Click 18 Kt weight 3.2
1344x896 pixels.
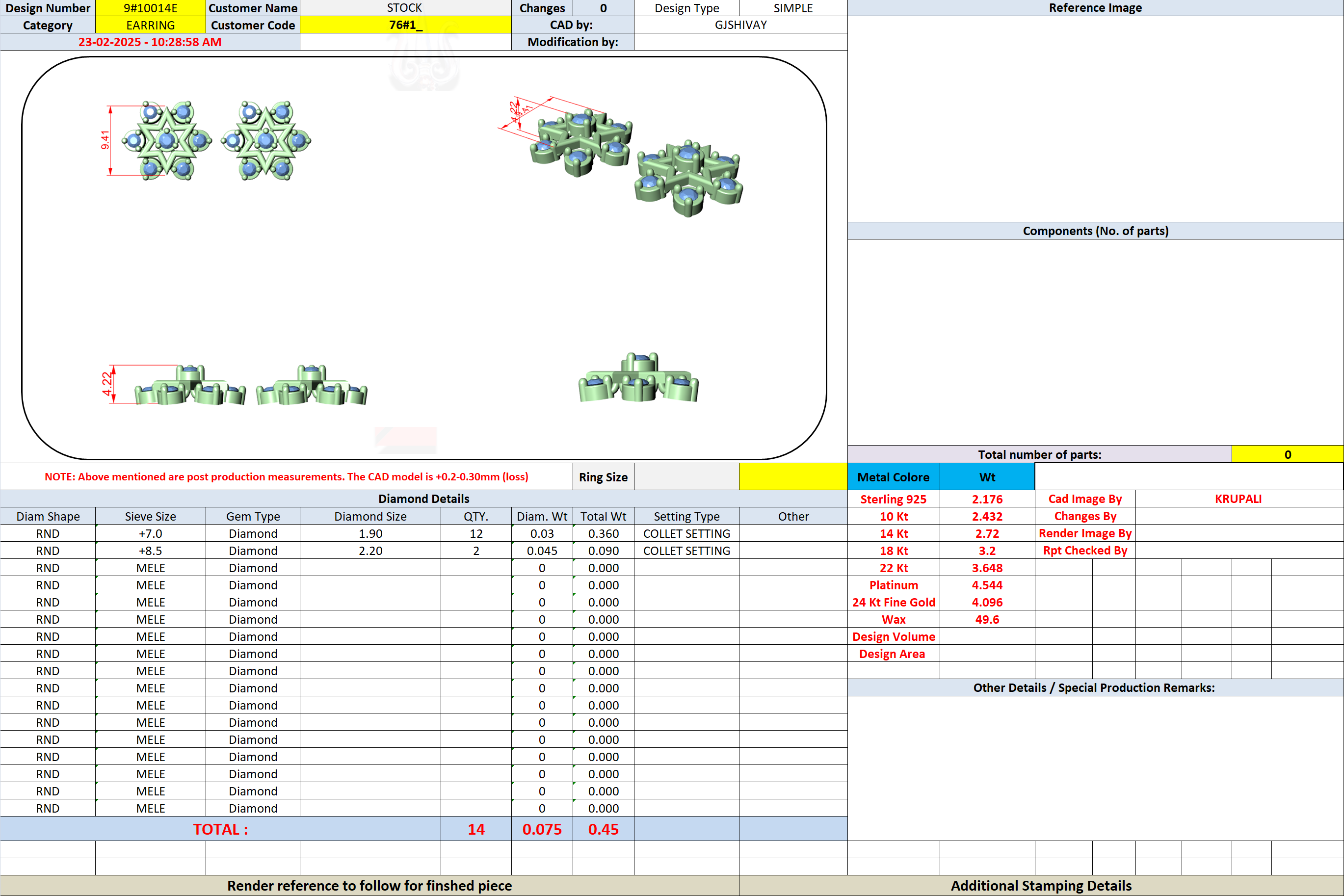[987, 550]
